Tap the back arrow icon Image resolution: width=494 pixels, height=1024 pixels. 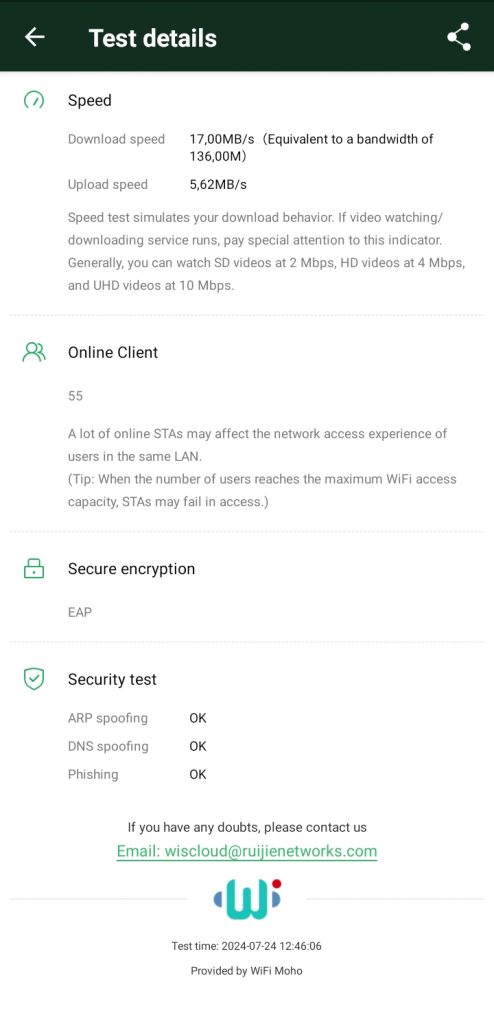[35, 37]
